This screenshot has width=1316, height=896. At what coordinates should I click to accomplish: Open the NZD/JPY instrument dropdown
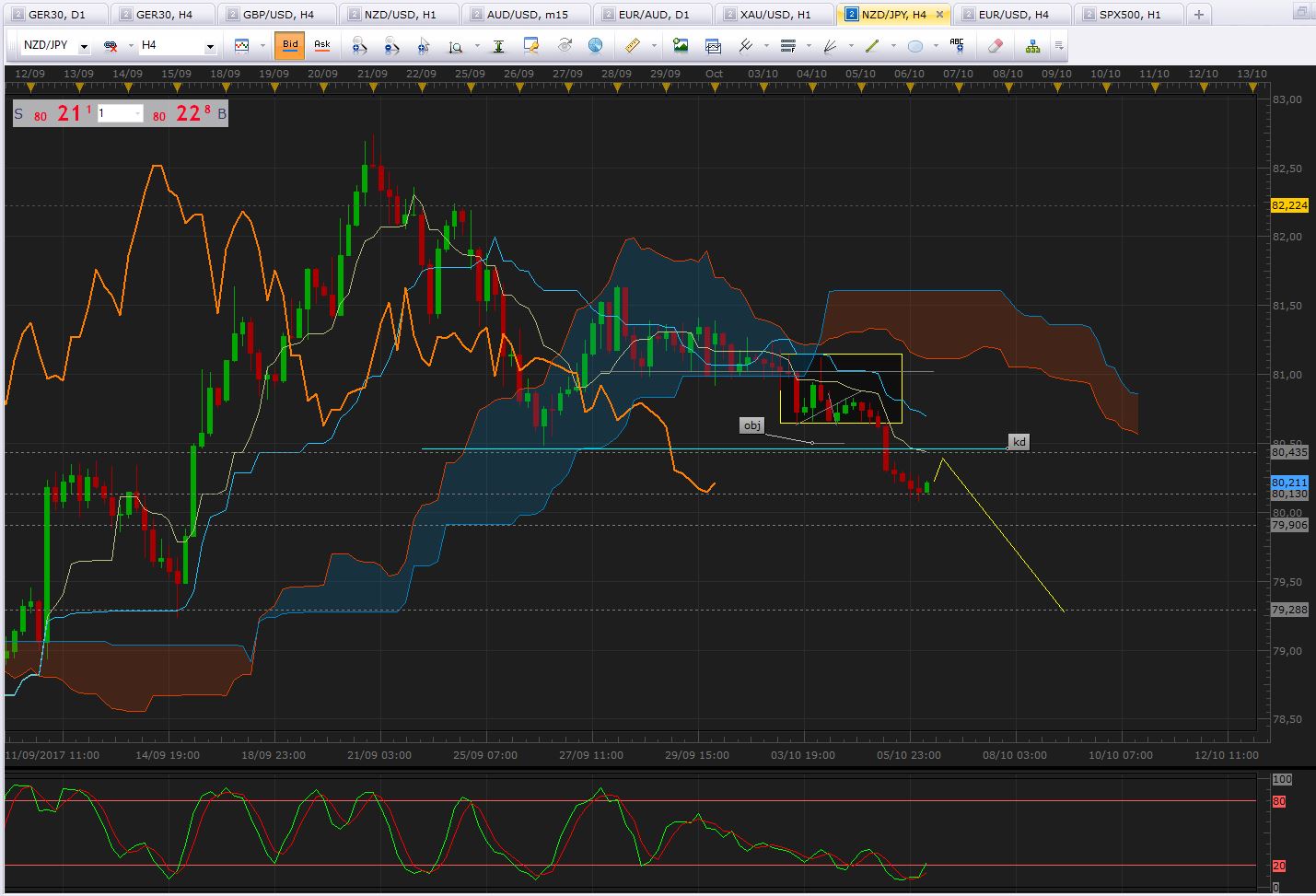[x=85, y=47]
